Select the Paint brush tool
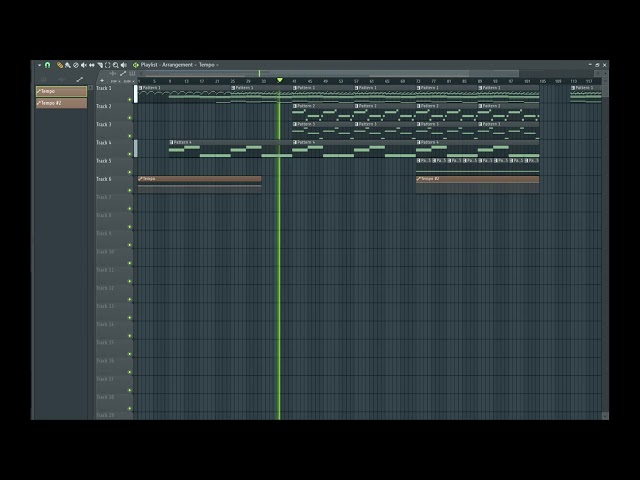This screenshot has height=480, width=640. tap(68, 65)
